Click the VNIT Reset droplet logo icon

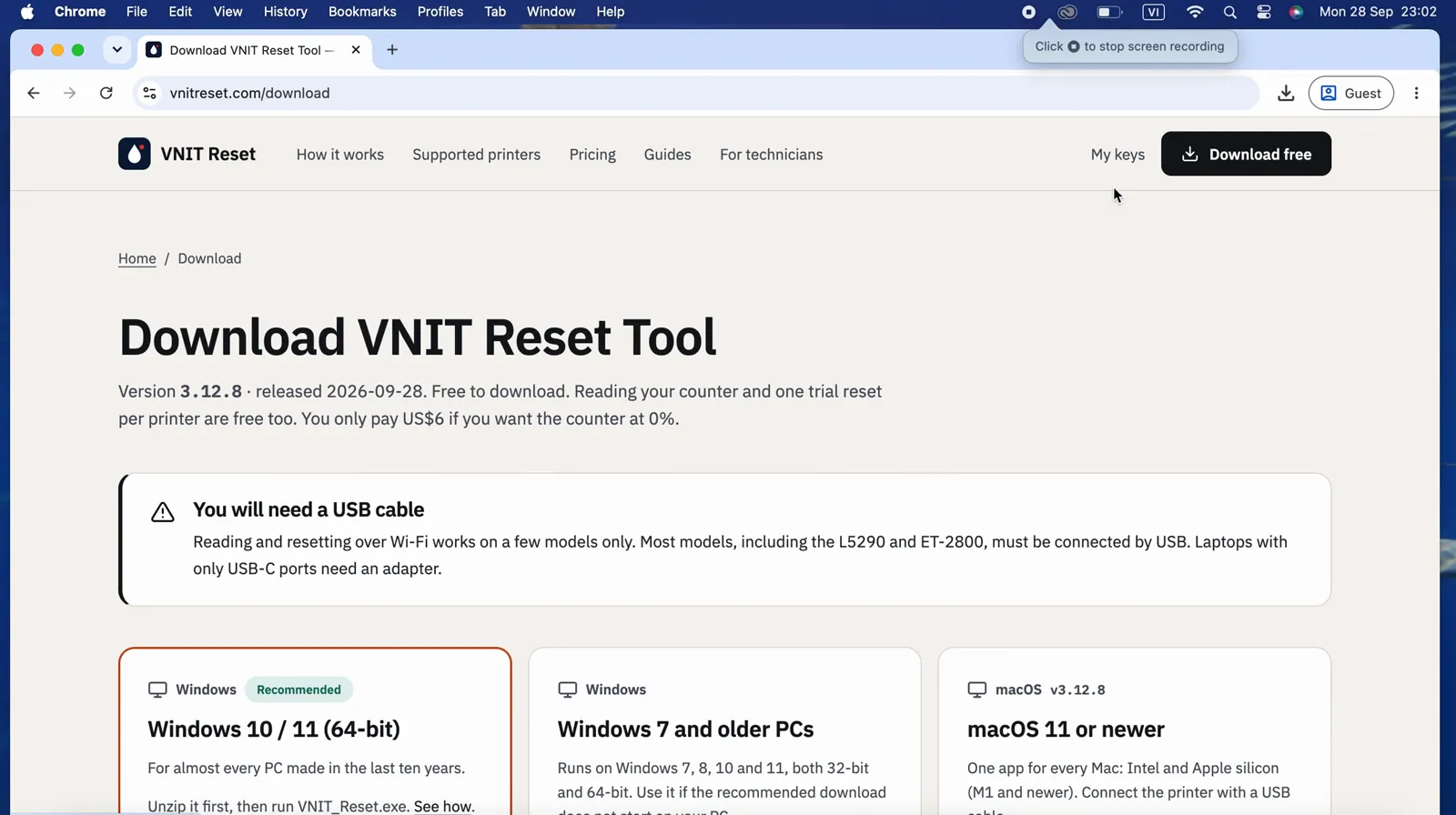[135, 154]
